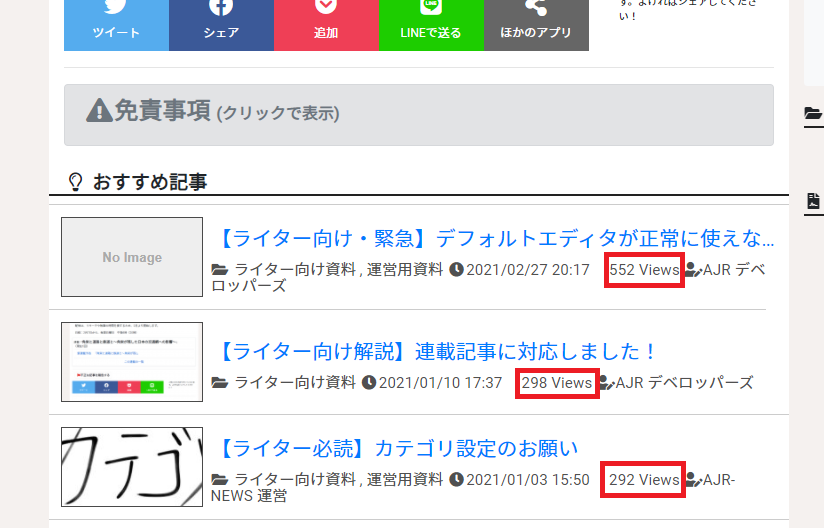Click the open folder icon in right sidebar
Image resolution: width=824 pixels, height=528 pixels.
pyautogui.click(x=813, y=113)
